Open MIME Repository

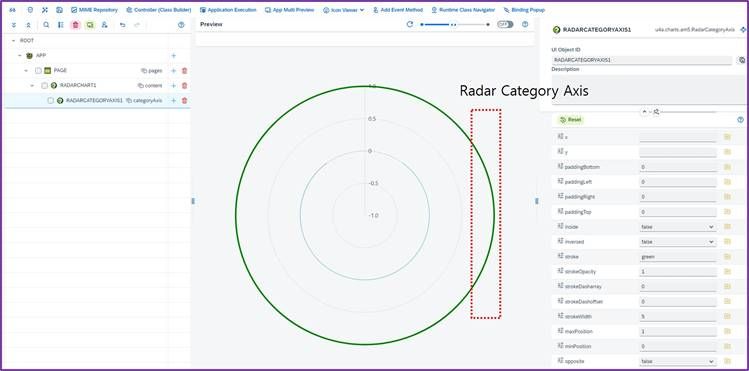click(x=94, y=10)
